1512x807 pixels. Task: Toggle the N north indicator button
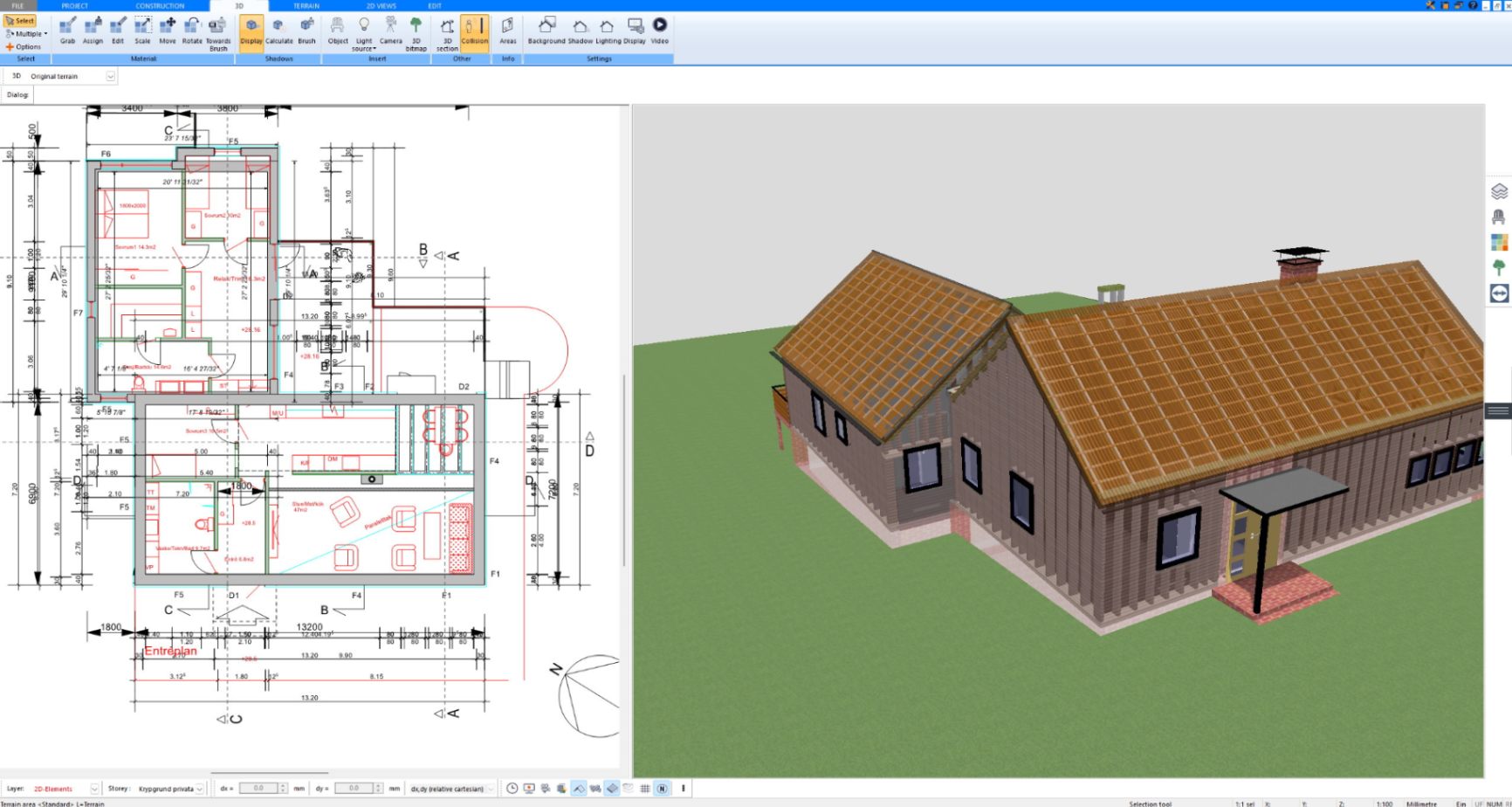(x=662, y=789)
